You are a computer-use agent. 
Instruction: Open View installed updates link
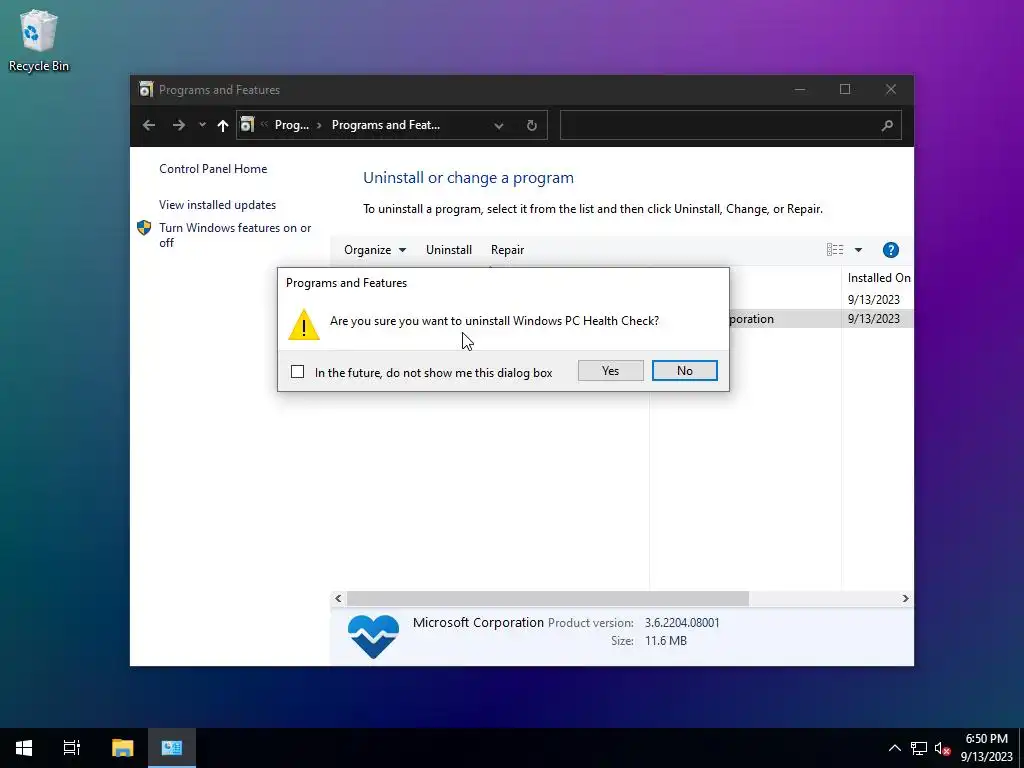tap(217, 204)
